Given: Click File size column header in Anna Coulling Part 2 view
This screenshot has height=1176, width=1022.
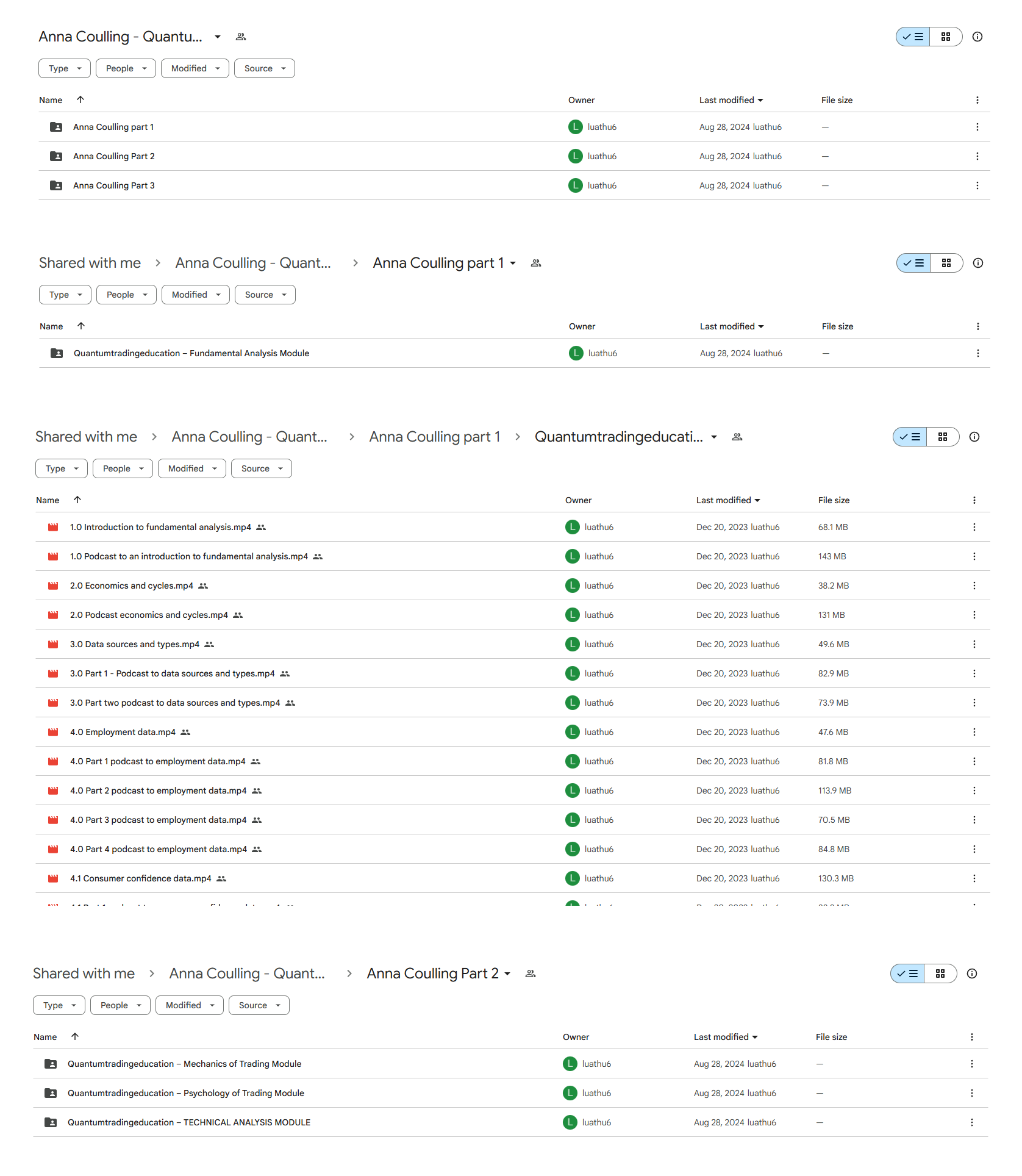Looking at the screenshot, I should 831,1037.
